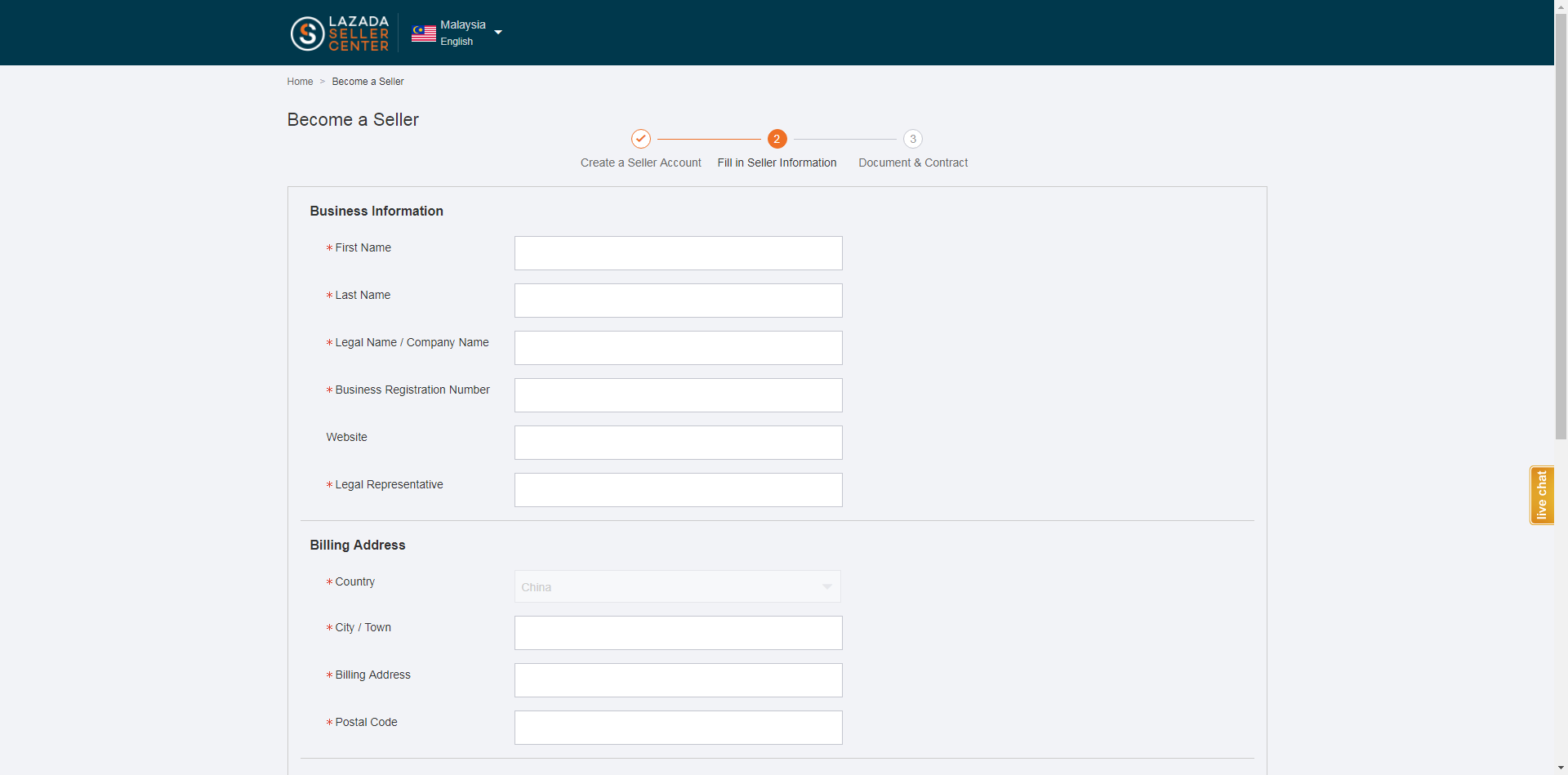Click the First Name field label
Image resolution: width=1568 pixels, height=775 pixels.
pos(363,247)
